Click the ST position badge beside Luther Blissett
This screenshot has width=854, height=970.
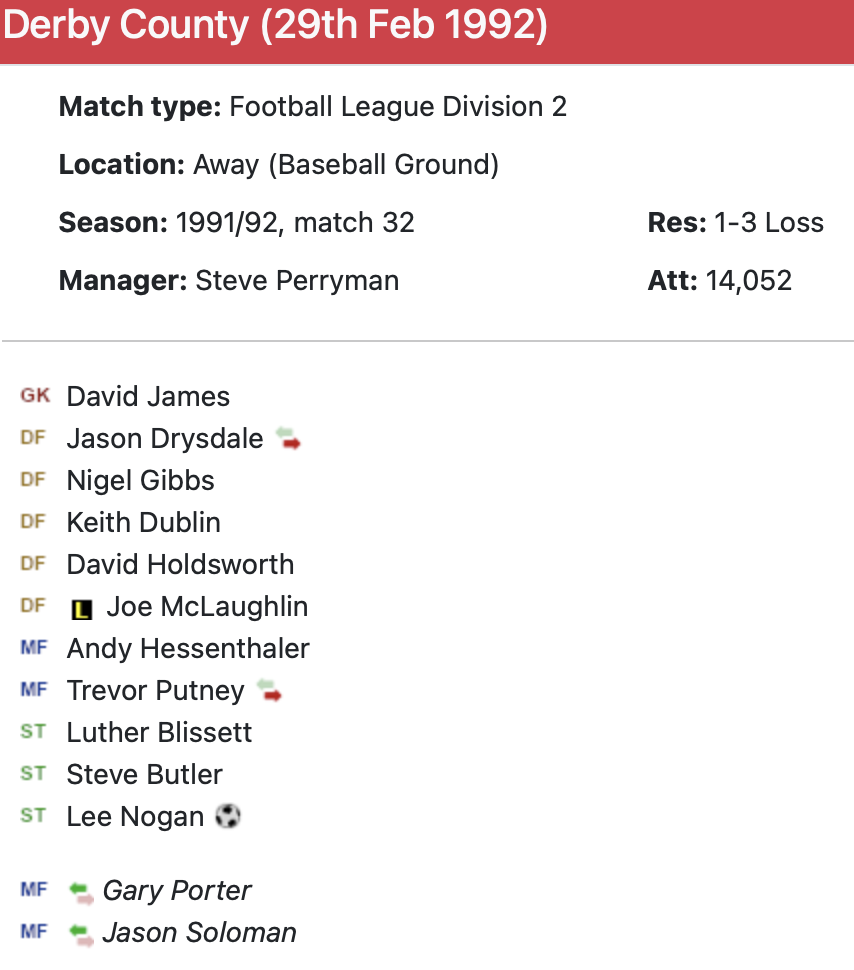(x=33, y=732)
